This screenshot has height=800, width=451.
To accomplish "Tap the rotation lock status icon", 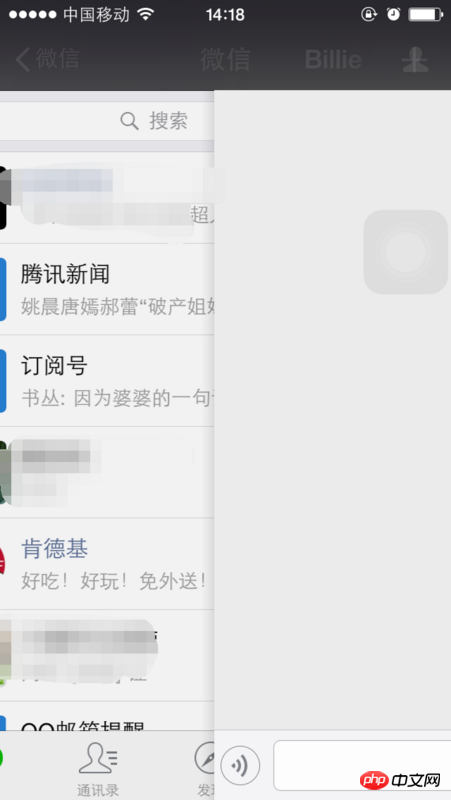I will 368,14.
